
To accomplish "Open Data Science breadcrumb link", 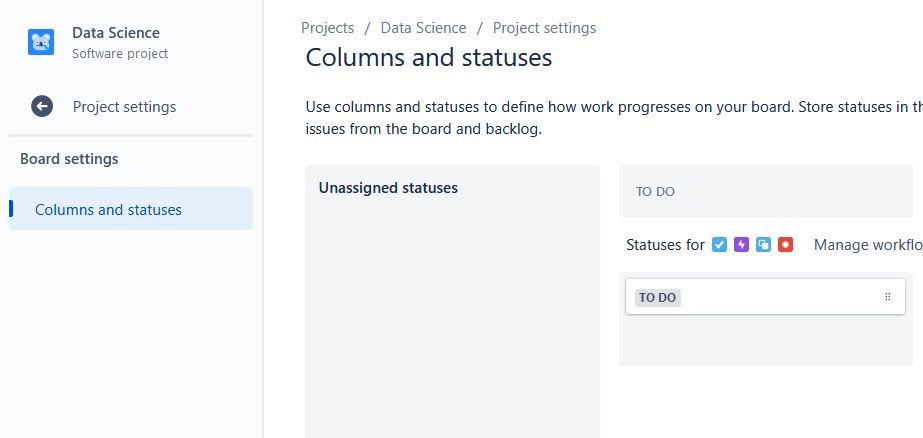I will coord(423,28).
